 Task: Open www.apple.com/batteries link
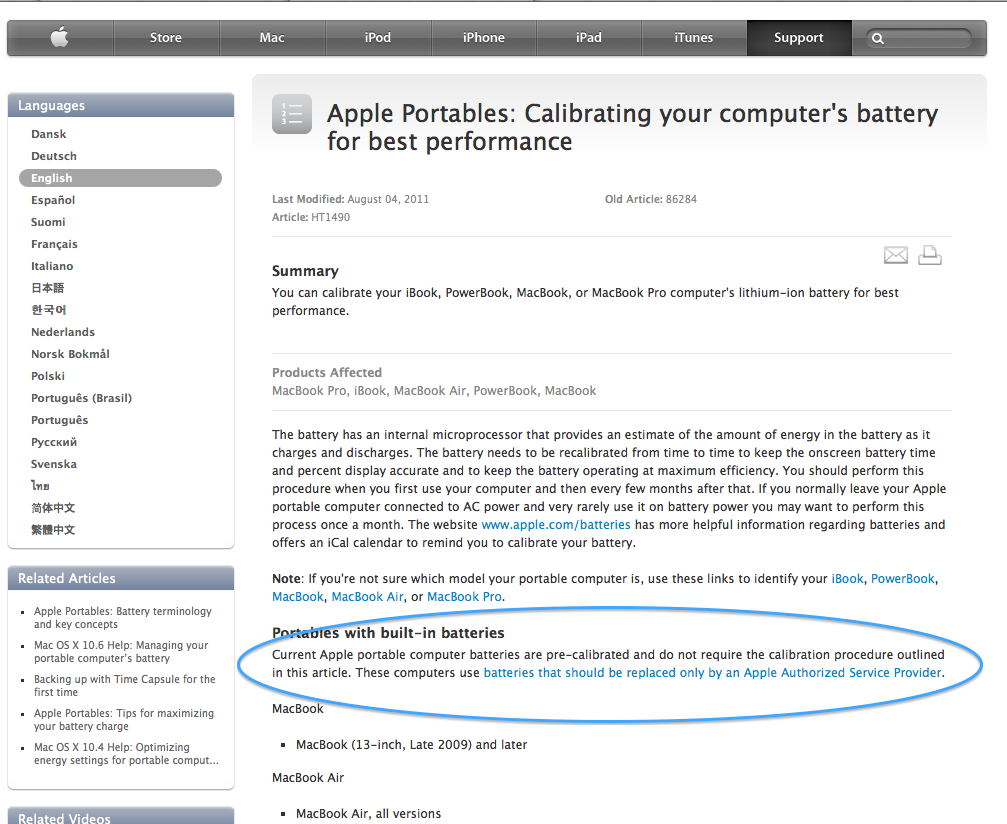[556, 525]
